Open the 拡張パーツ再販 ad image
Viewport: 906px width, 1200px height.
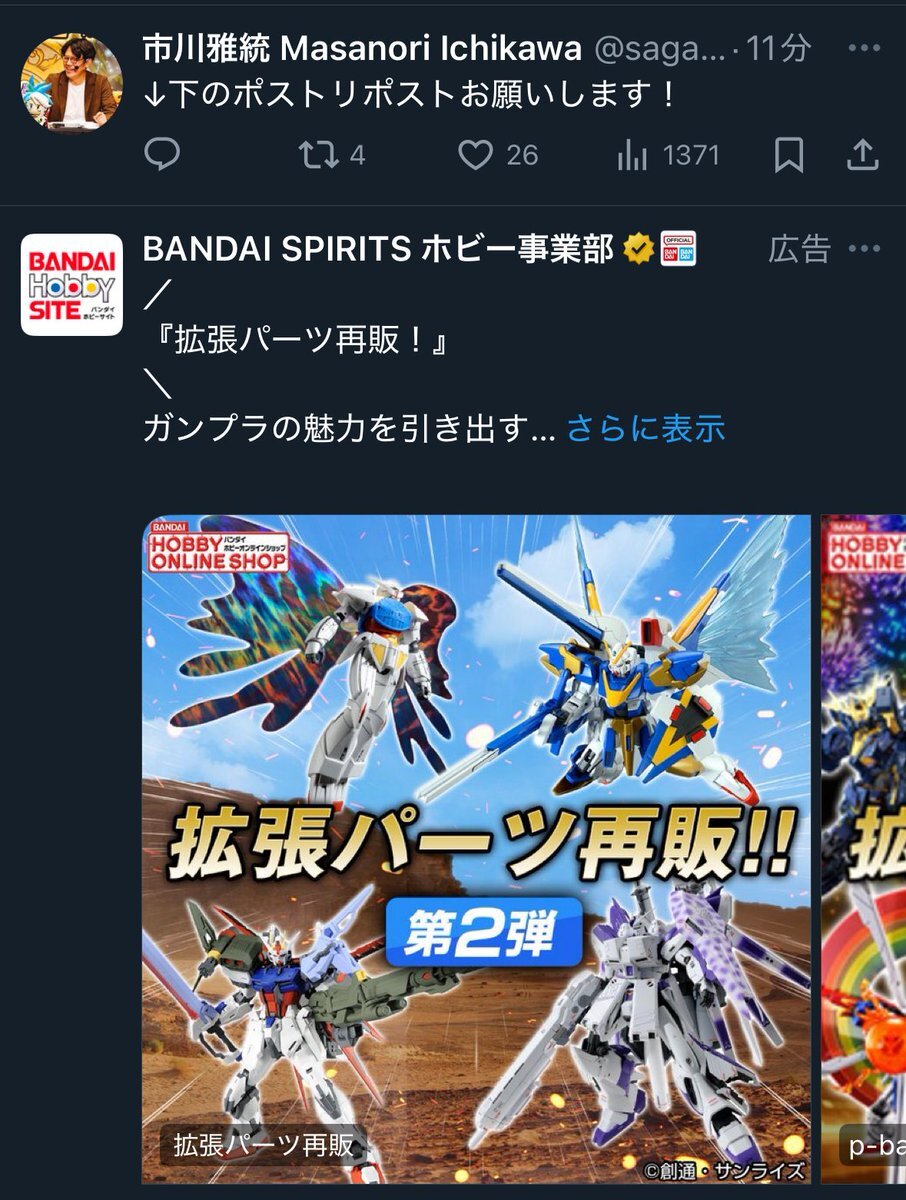[x=476, y=849]
